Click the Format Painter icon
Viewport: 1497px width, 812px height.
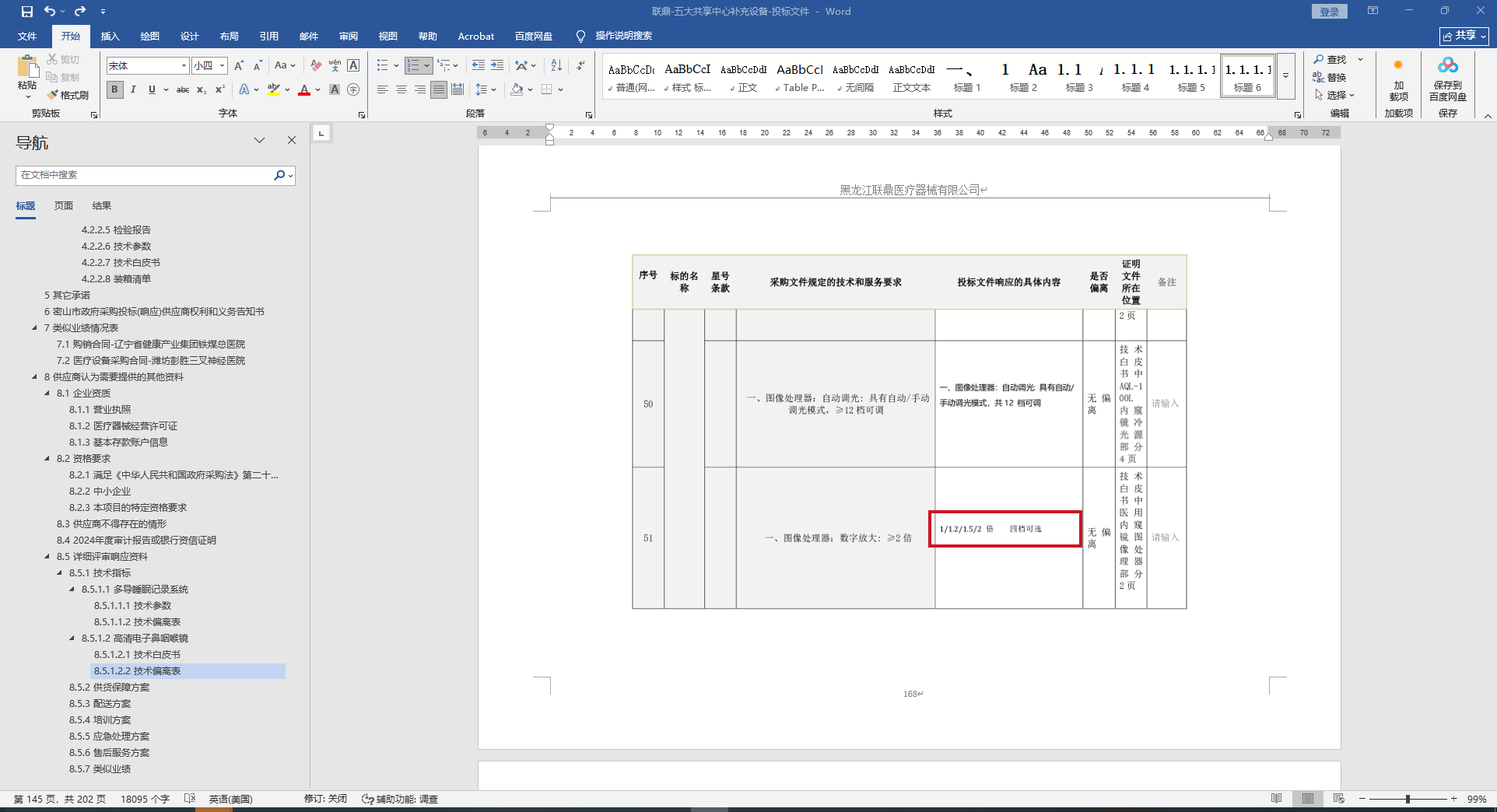(68, 95)
